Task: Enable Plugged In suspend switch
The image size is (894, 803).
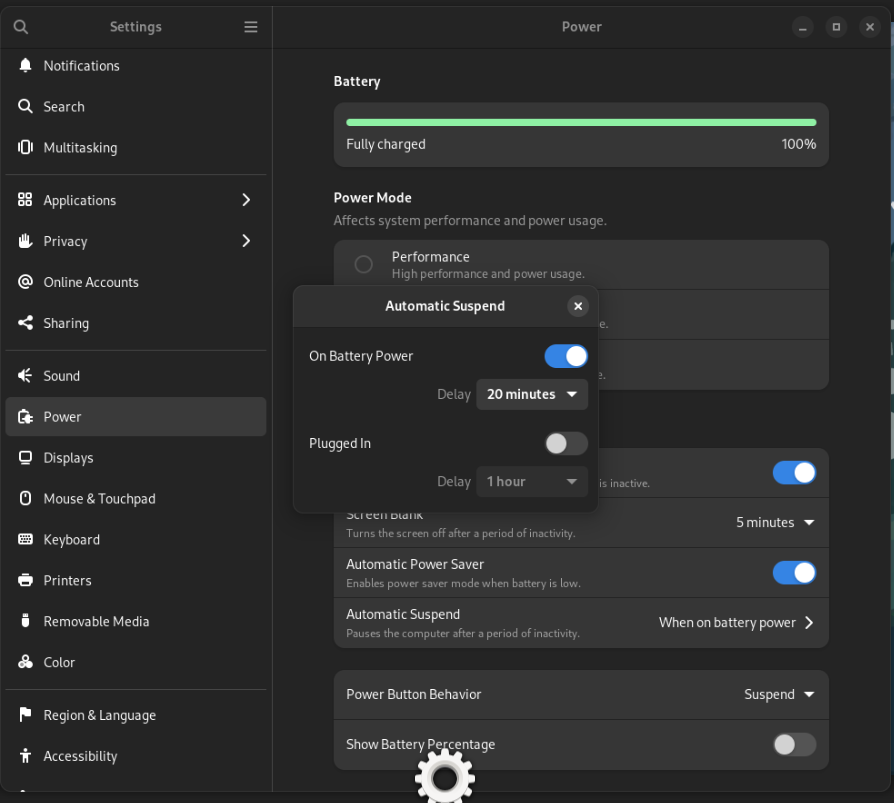Action: (x=566, y=443)
